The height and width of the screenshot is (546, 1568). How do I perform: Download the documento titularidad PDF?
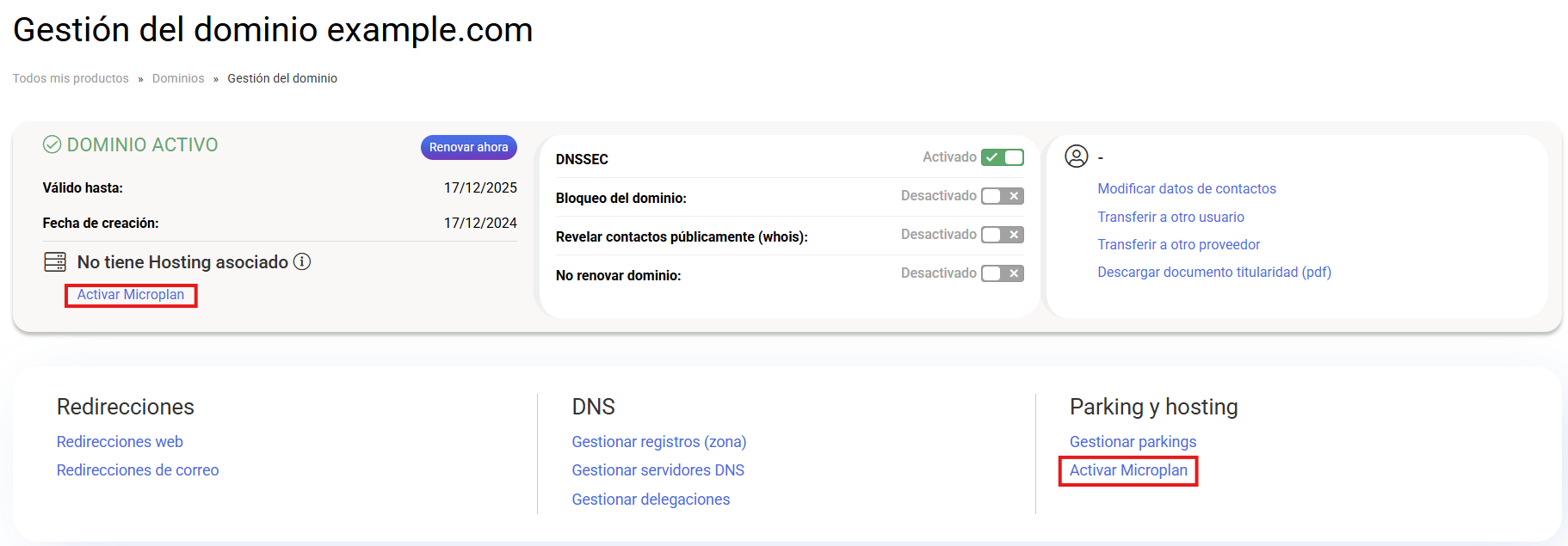click(1213, 273)
